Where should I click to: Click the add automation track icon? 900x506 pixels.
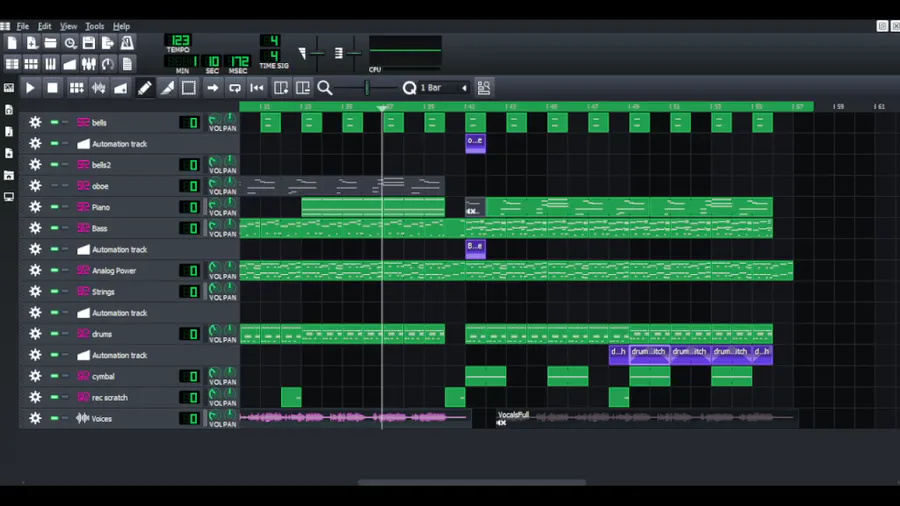pyautogui.click(x=121, y=88)
